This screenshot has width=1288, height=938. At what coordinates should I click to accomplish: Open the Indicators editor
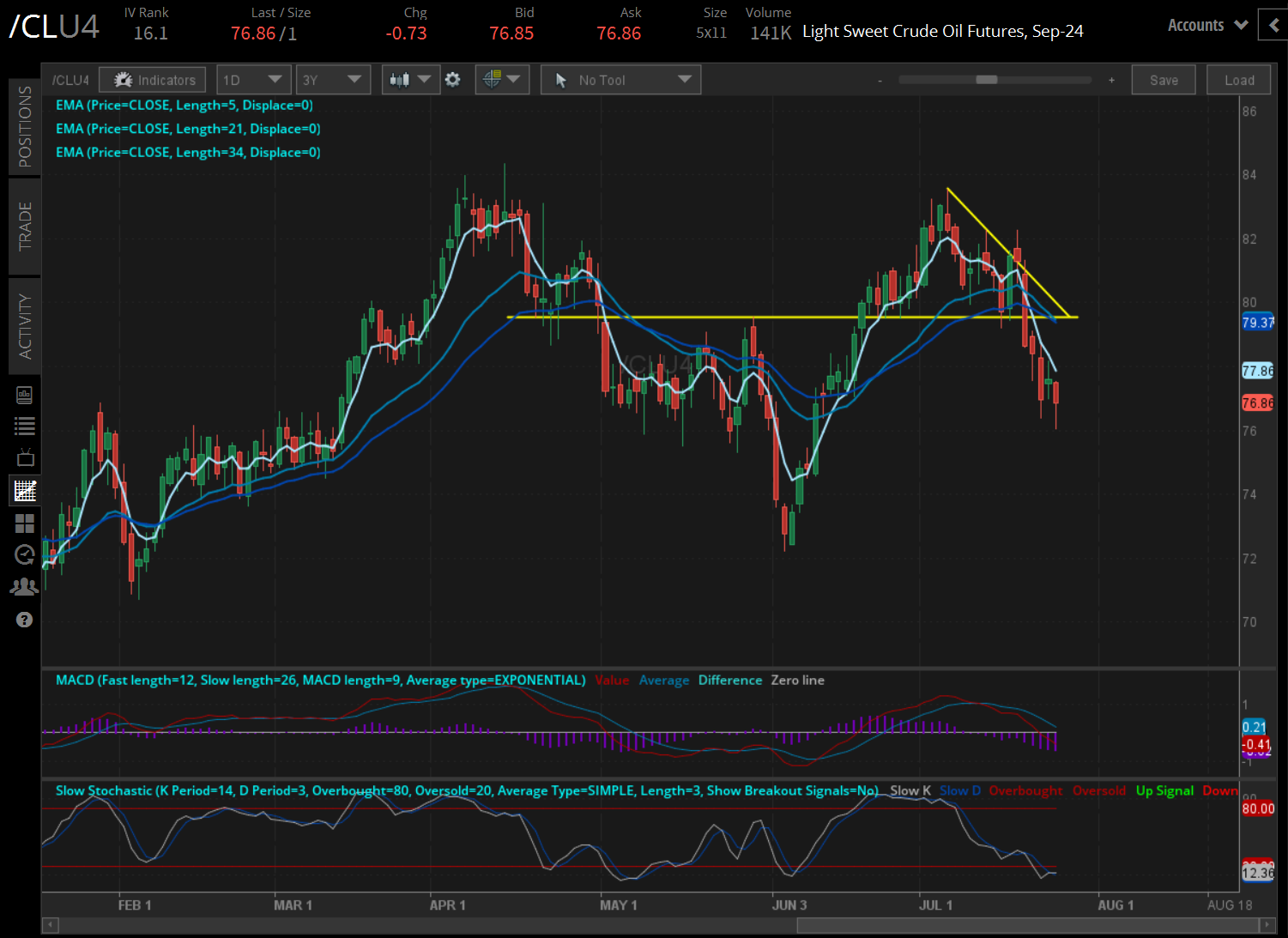tap(152, 79)
